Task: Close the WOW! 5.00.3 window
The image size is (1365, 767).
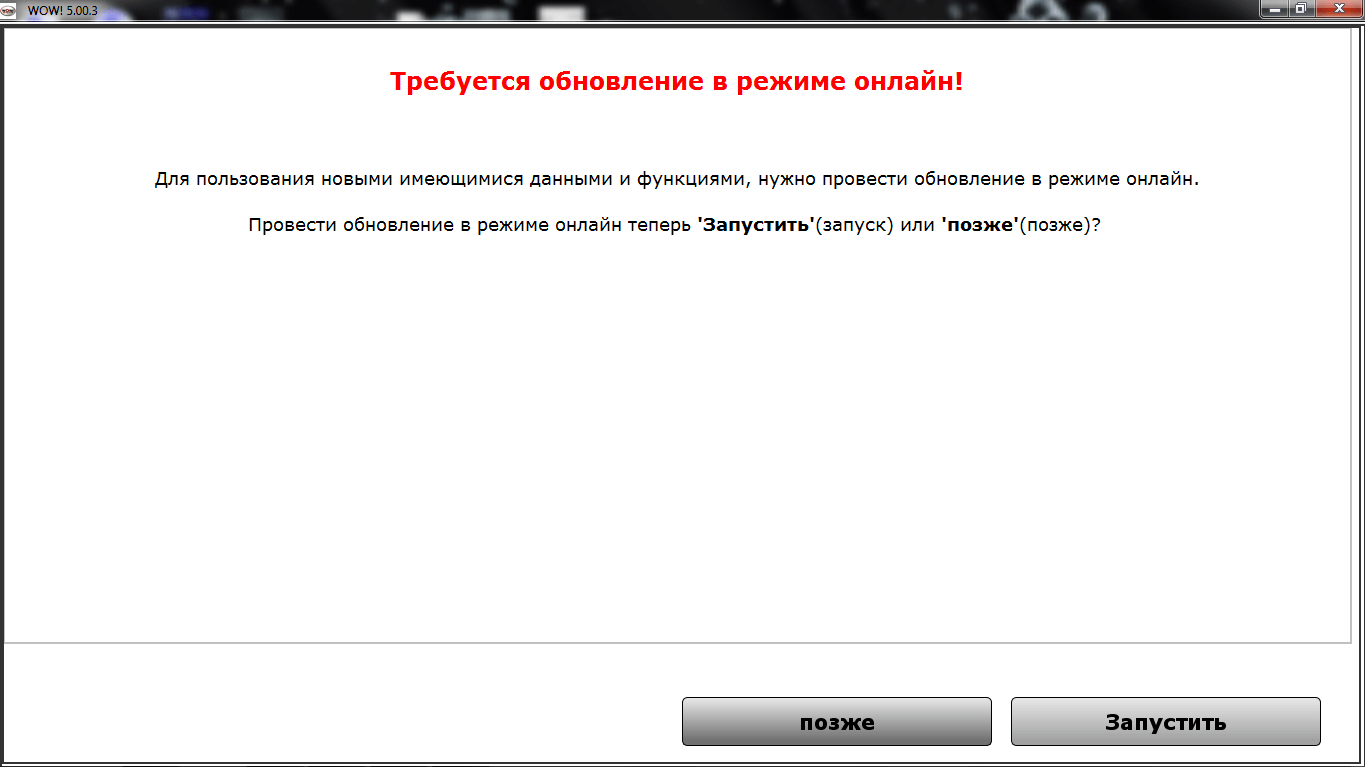Action: coord(1337,9)
